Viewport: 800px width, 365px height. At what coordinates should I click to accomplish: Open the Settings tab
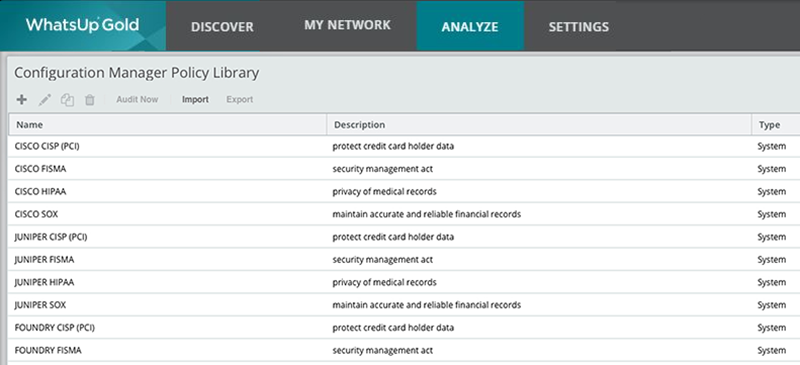pyautogui.click(x=579, y=27)
